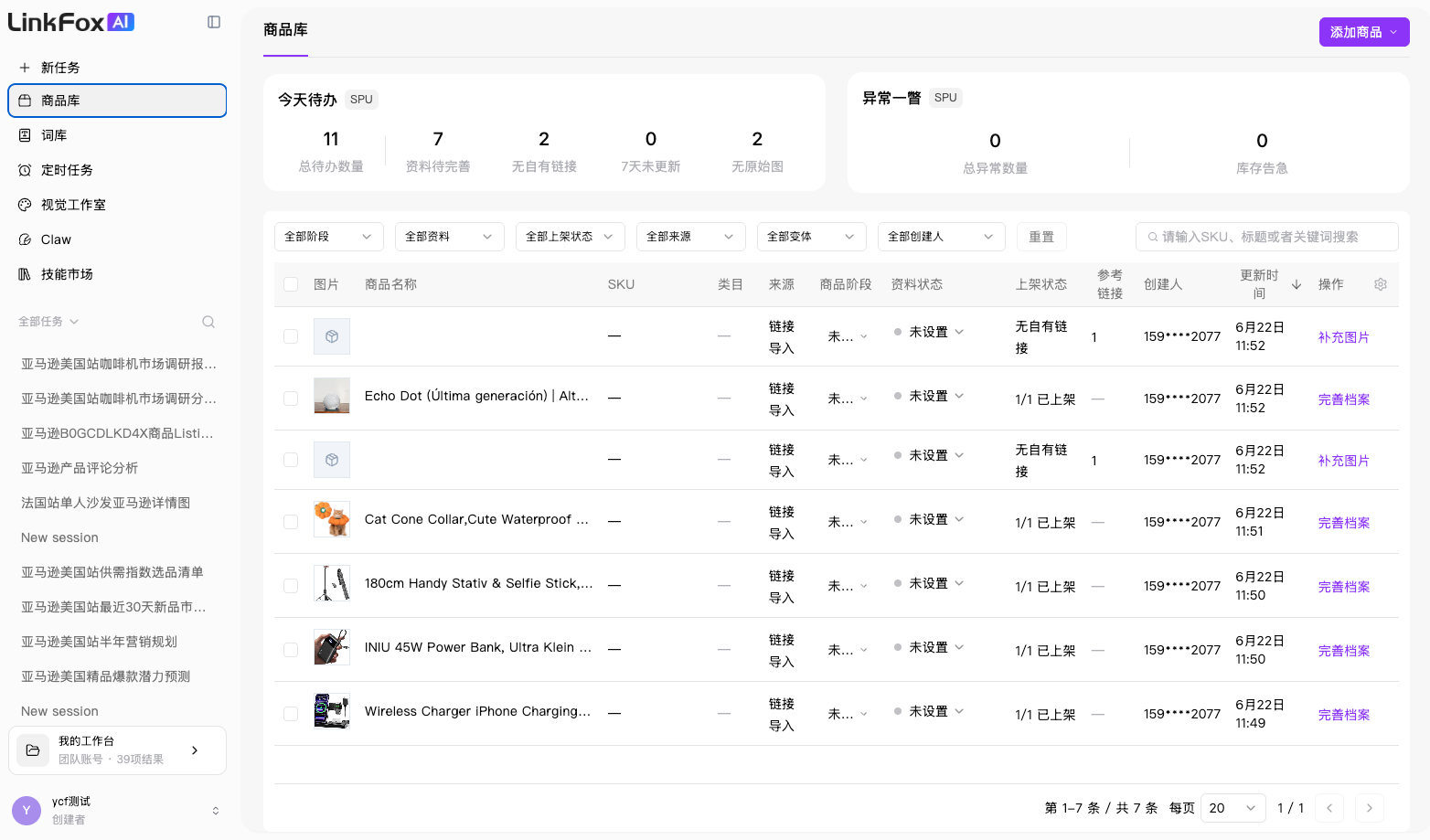Open the 全部来源 filter dropdown
1430x840 pixels.
(x=691, y=237)
